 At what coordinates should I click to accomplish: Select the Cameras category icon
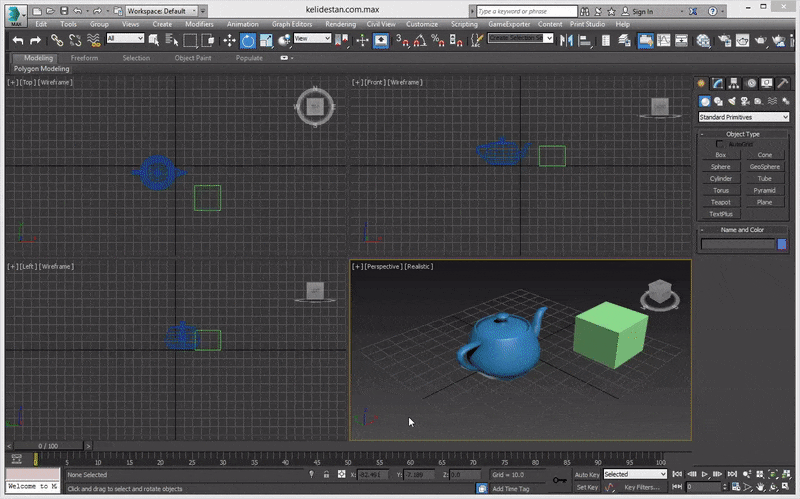[745, 102]
